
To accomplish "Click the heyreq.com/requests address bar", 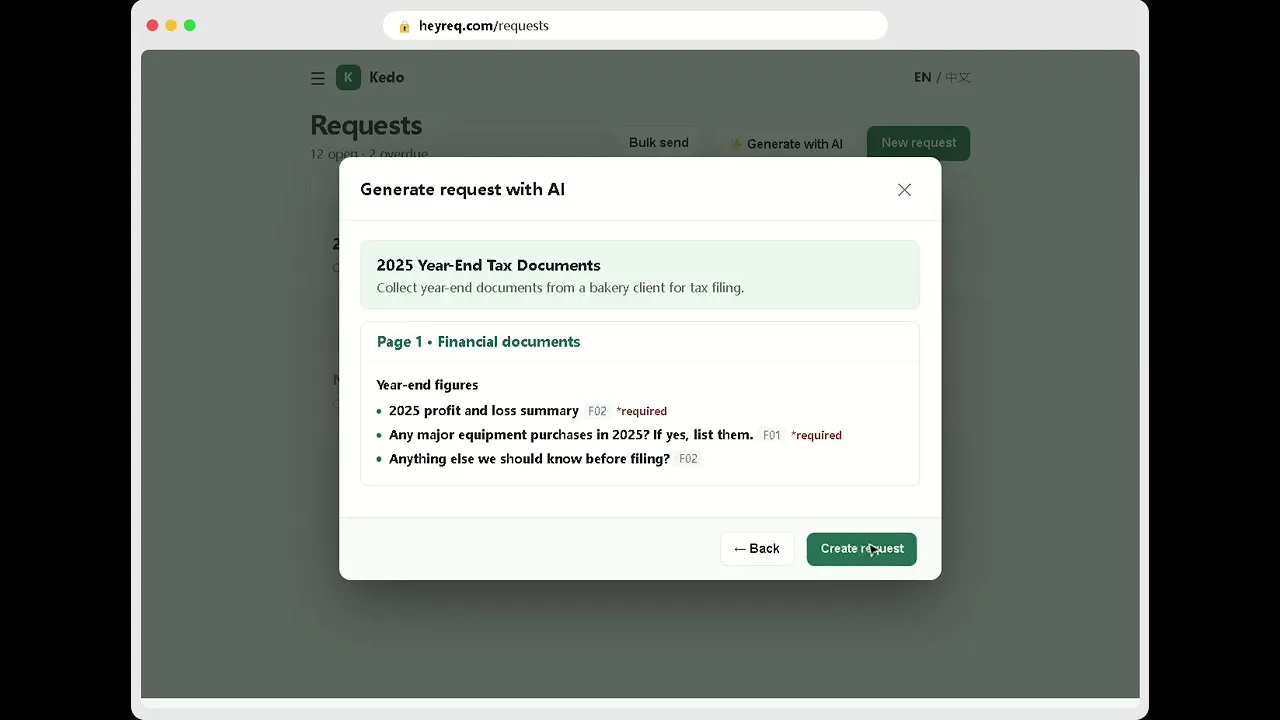I will coord(635,26).
